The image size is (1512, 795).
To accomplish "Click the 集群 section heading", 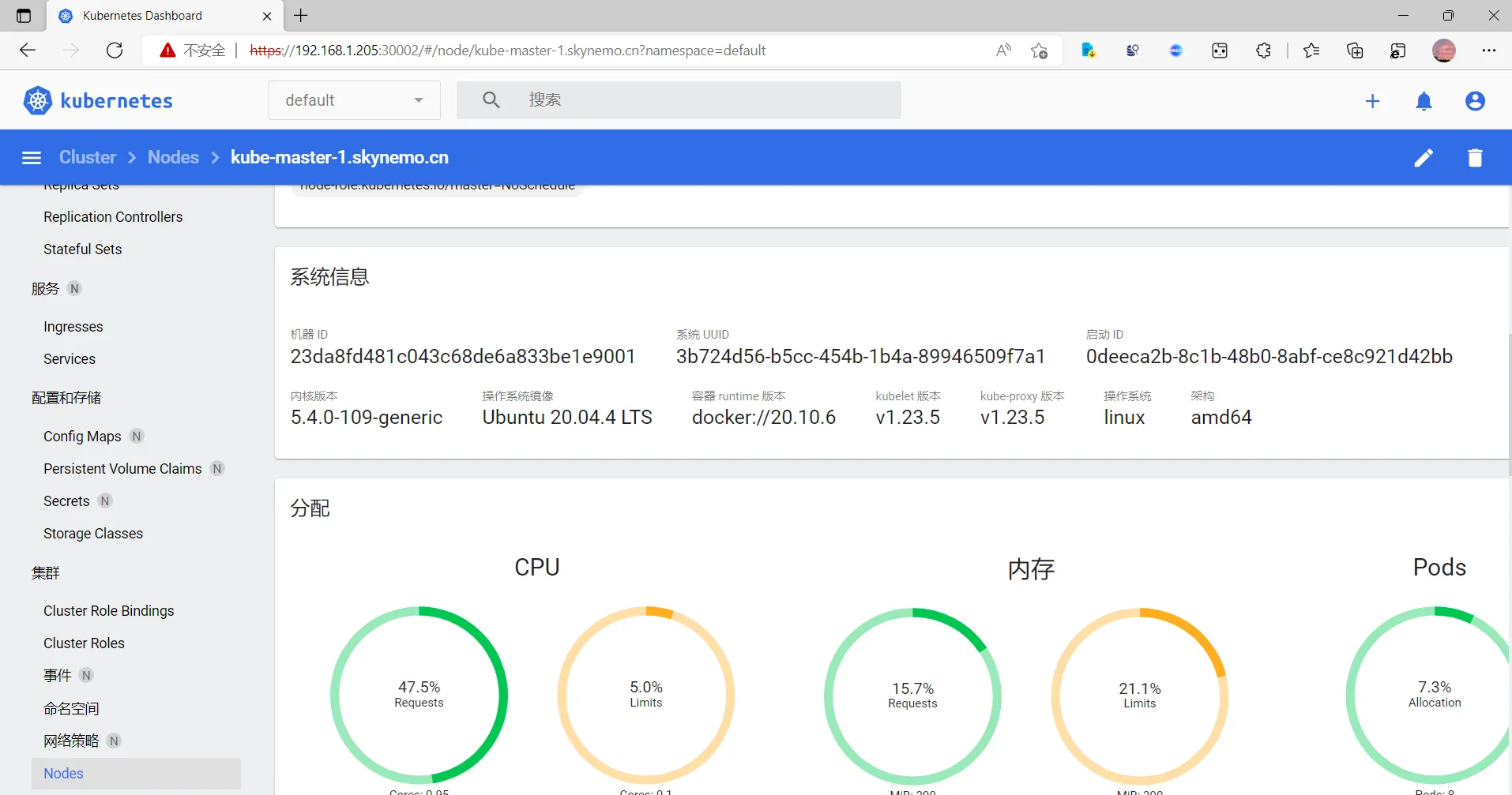I will (x=46, y=573).
